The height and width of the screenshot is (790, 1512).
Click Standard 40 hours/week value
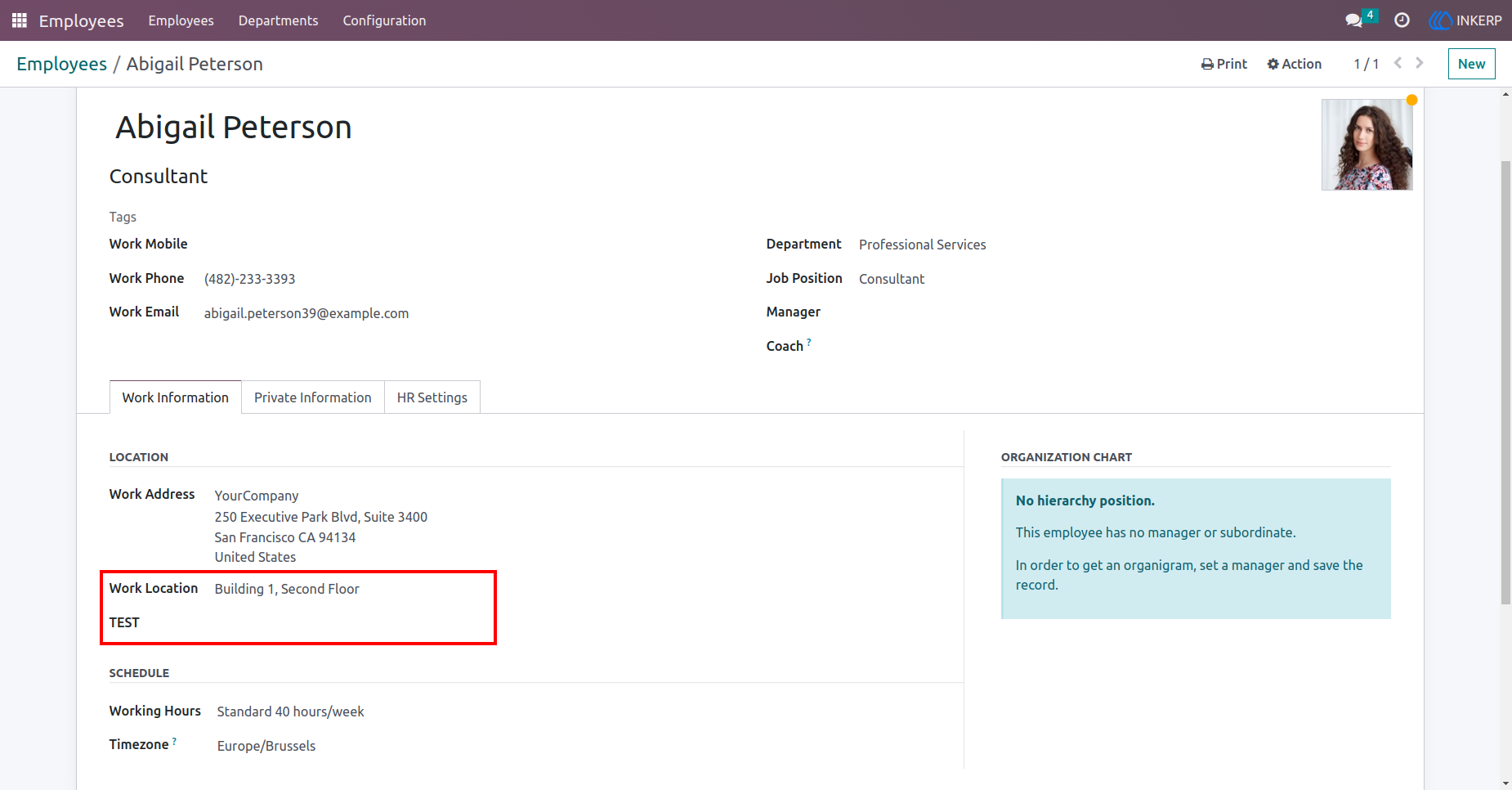[290, 711]
